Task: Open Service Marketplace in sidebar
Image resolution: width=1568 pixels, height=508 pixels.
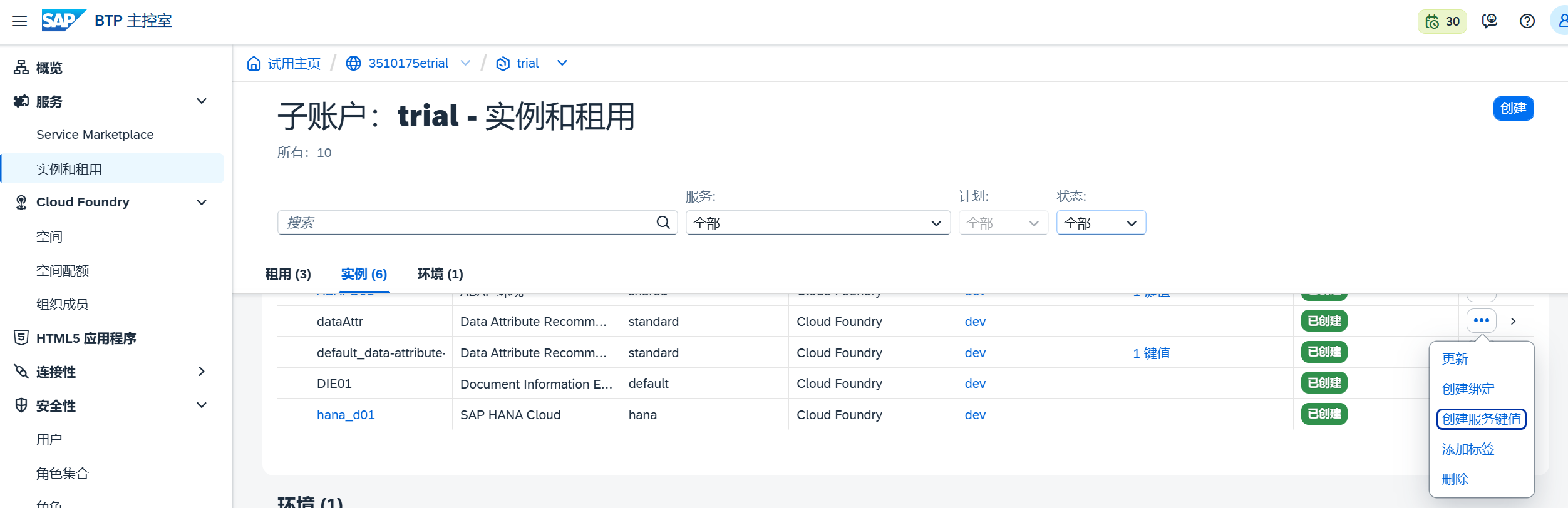Action: [95, 135]
